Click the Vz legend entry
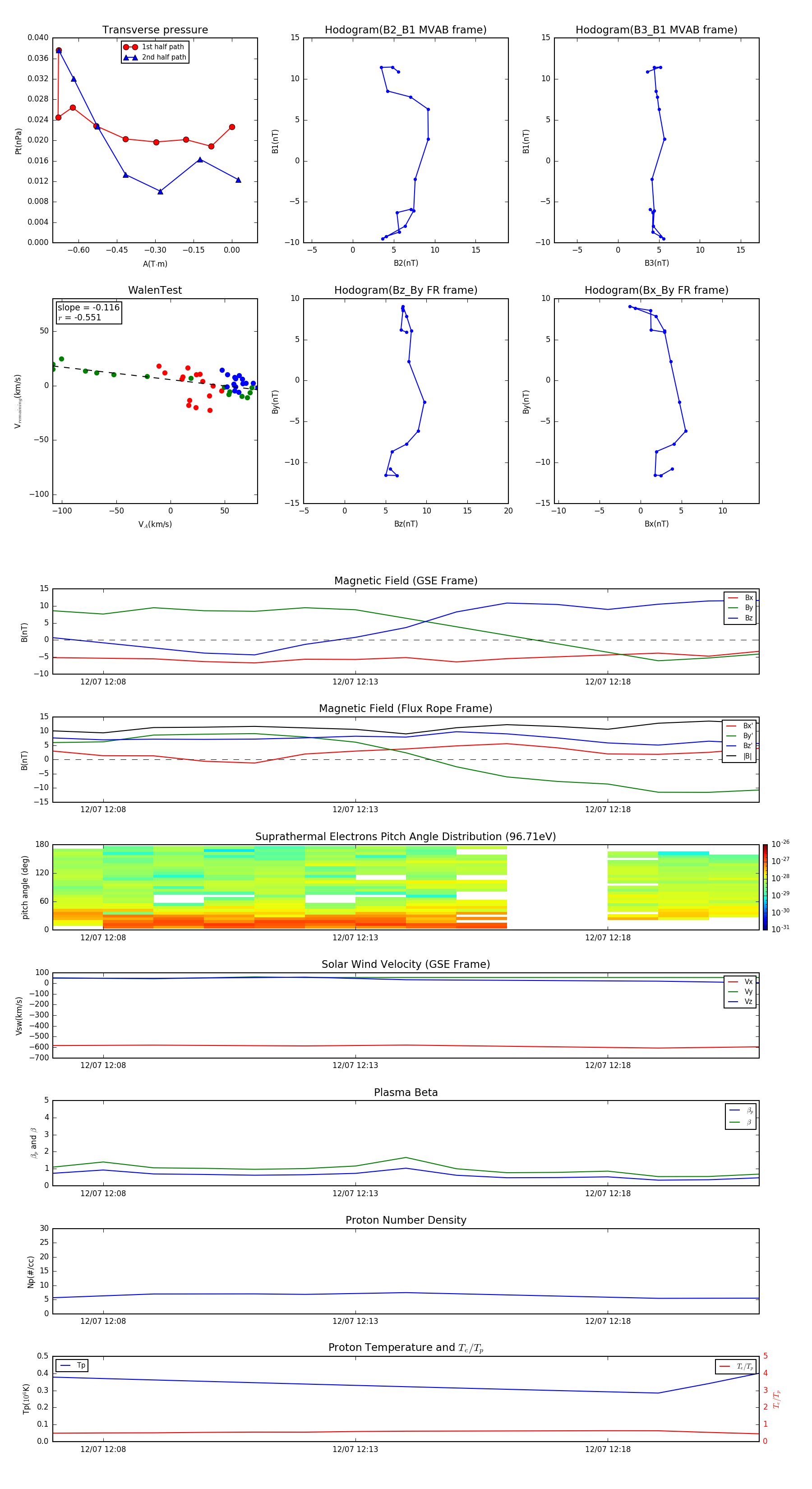 coord(740,1002)
